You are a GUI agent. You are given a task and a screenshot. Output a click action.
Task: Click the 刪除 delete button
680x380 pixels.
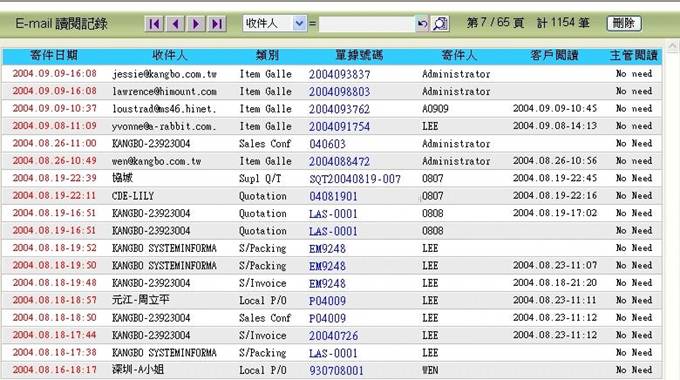click(x=624, y=23)
